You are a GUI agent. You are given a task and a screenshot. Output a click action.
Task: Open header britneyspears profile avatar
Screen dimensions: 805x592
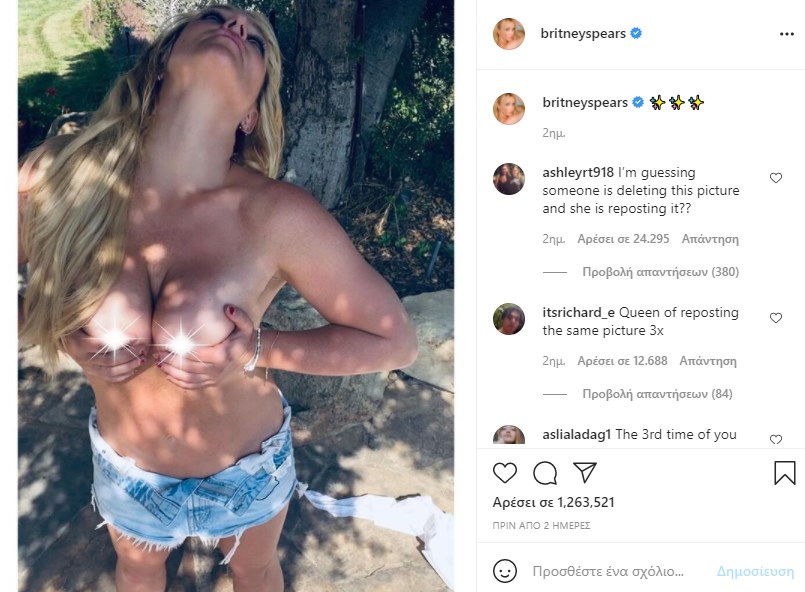click(x=509, y=34)
